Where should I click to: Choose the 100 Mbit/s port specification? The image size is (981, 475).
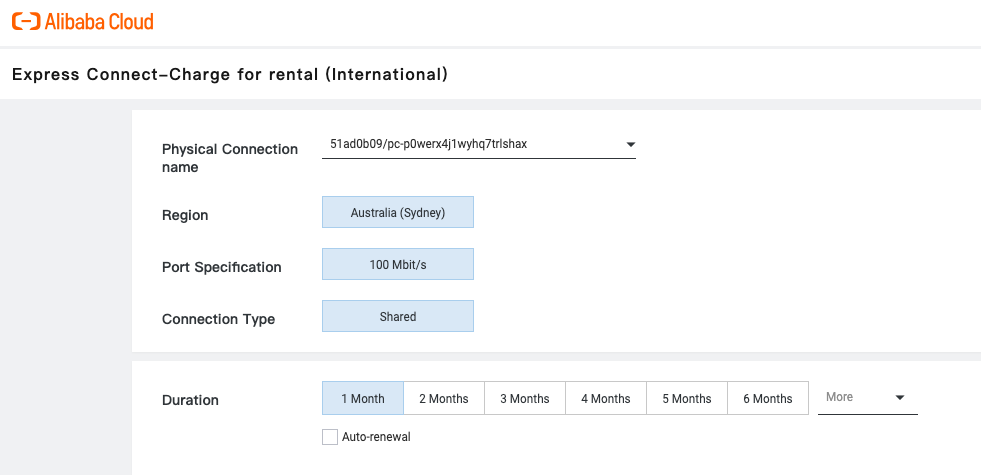tap(397, 265)
